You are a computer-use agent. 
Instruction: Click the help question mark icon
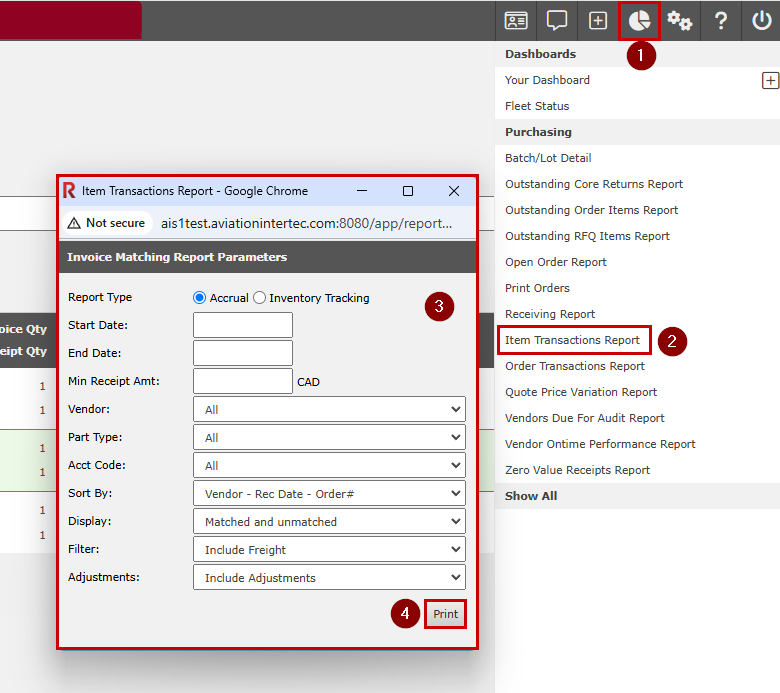(720, 21)
